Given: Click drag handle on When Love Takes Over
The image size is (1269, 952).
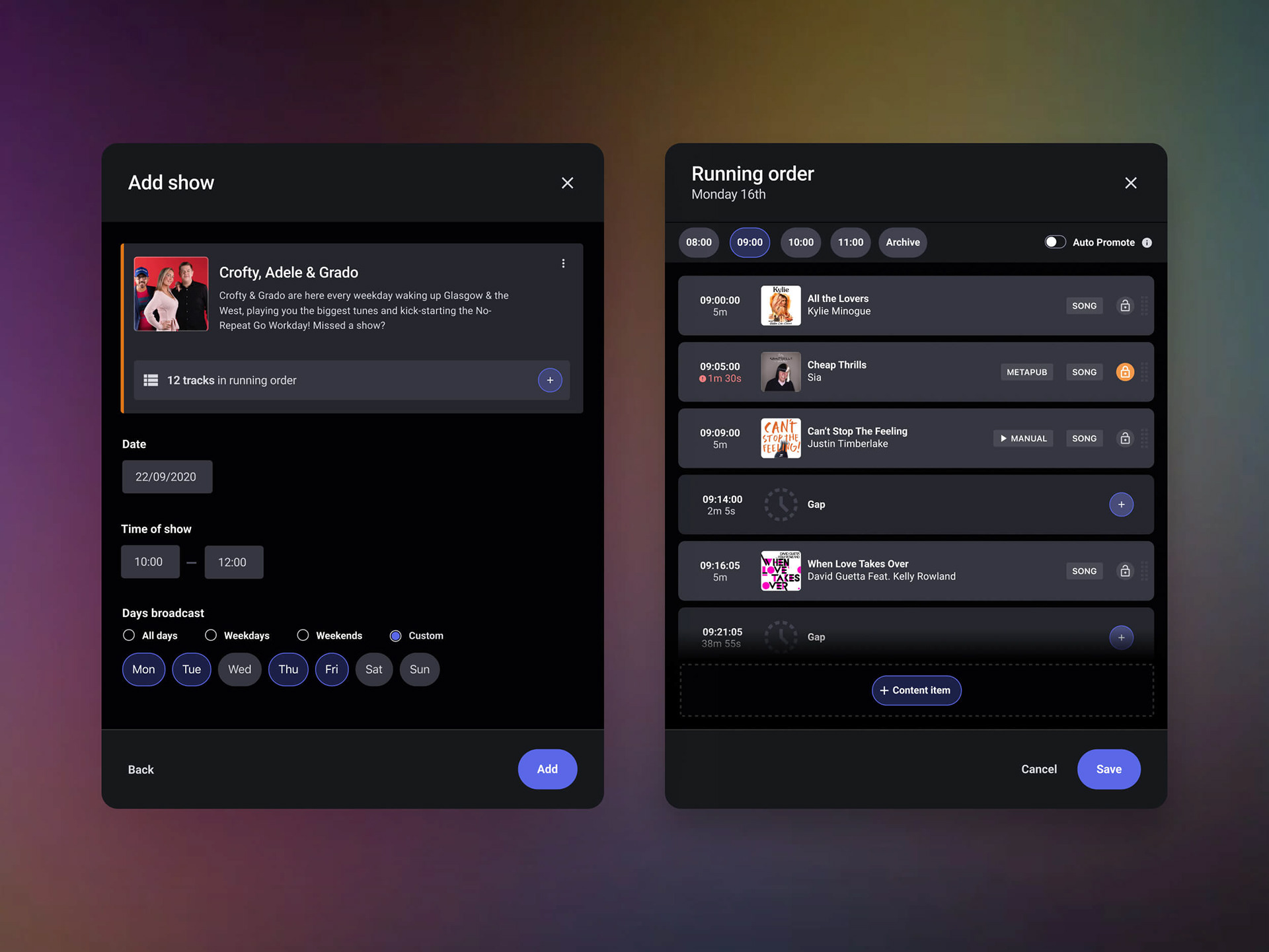Looking at the screenshot, I should point(1144,571).
